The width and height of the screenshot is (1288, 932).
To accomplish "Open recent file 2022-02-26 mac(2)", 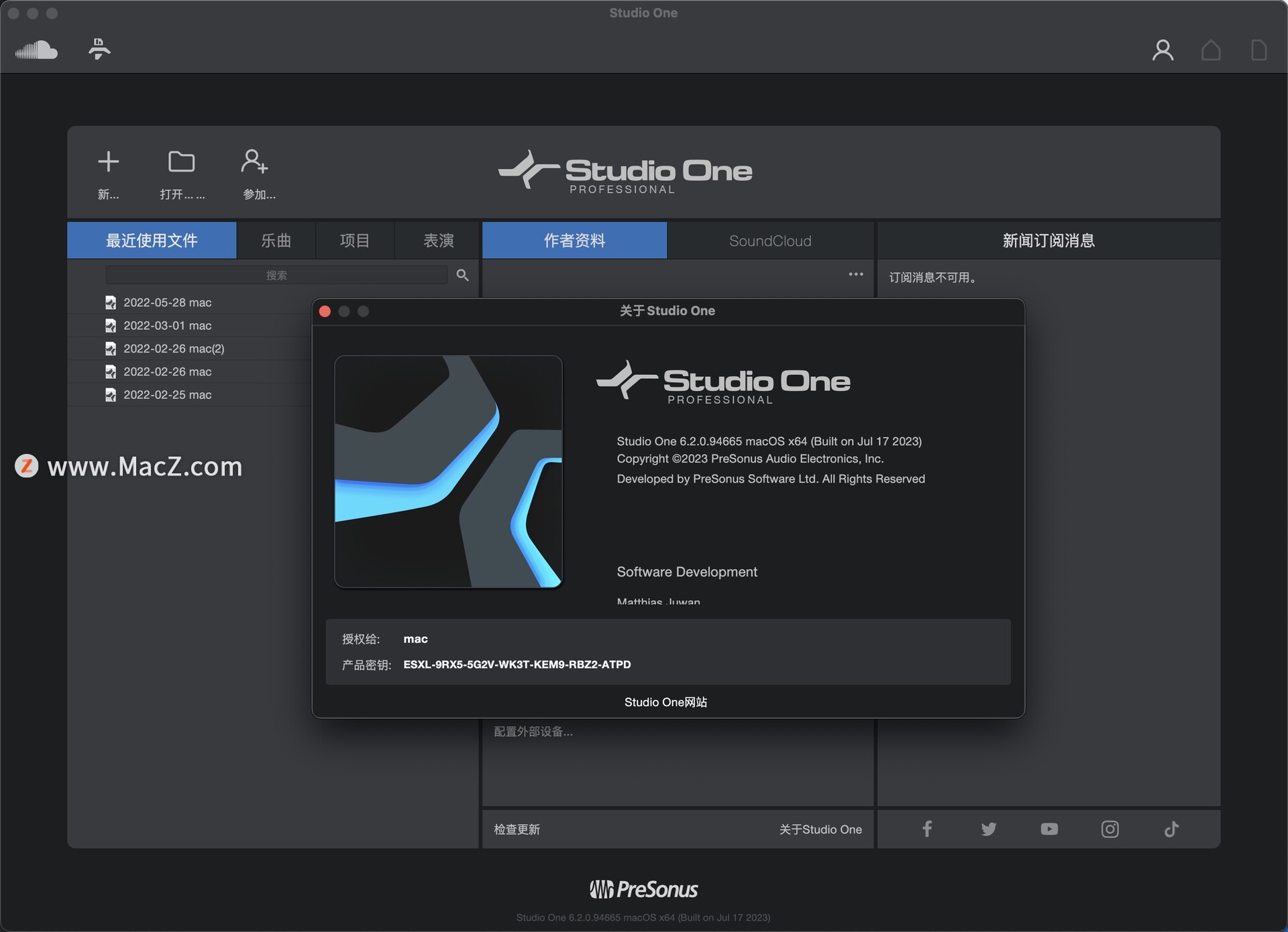I will [174, 349].
